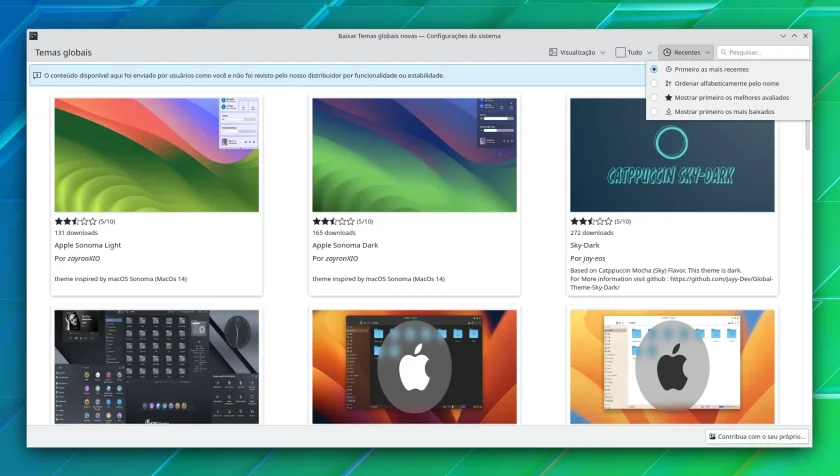840x476 pixels.
Task: Click the 131 downloads text
Action: pos(76,233)
